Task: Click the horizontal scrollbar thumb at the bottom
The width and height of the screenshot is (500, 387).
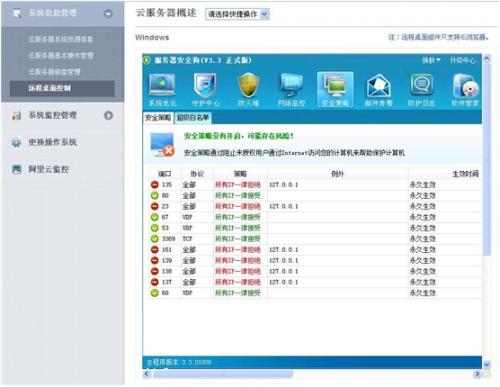Action: point(223,374)
